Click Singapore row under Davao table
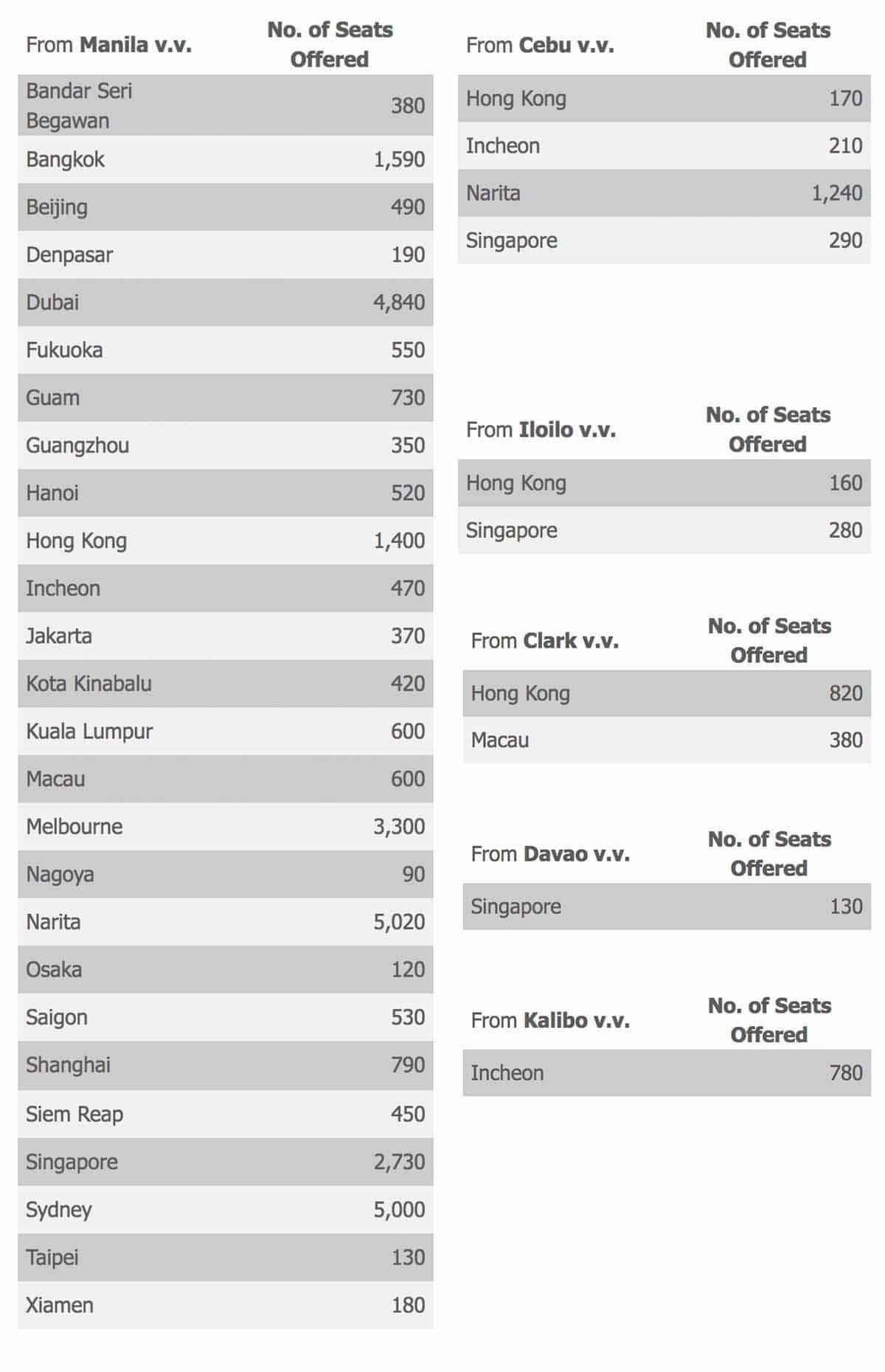 [x=666, y=907]
